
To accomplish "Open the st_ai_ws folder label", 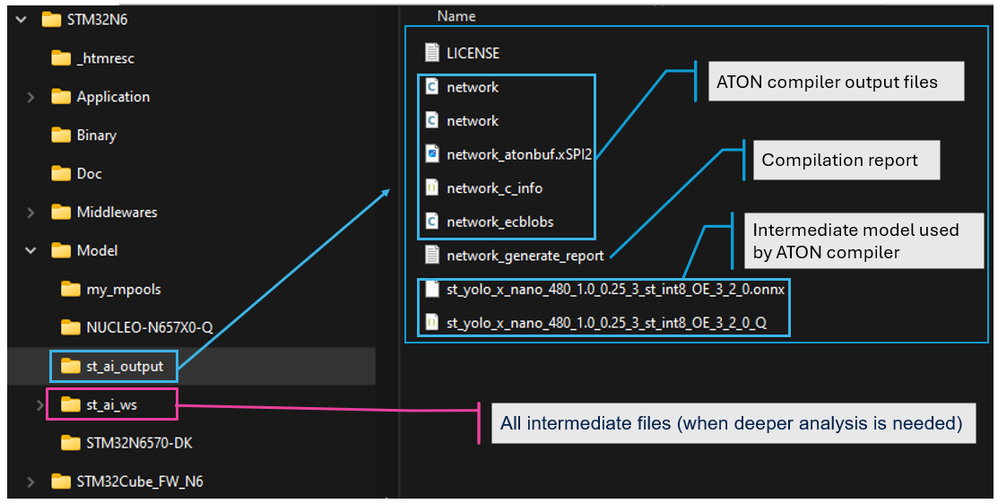I will pyautogui.click(x=111, y=405).
